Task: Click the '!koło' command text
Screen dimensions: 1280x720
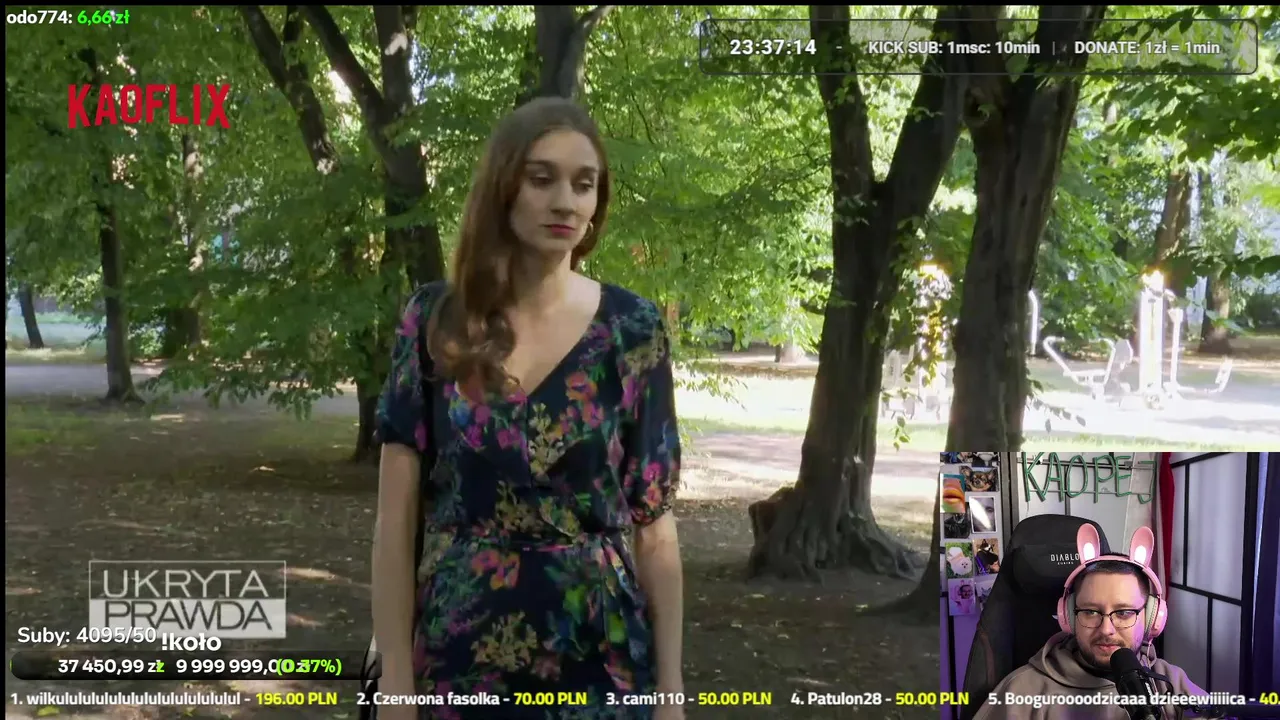Action: (190, 642)
